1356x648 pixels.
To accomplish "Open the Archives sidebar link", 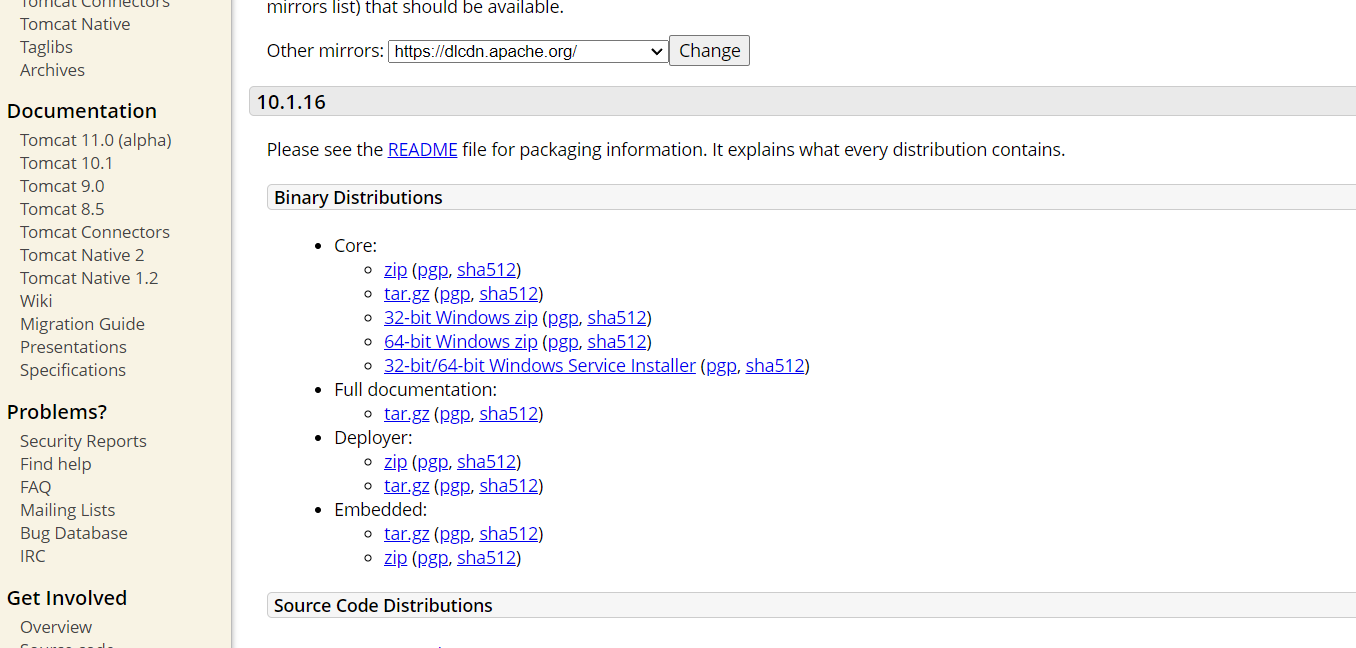I will click(x=52, y=70).
